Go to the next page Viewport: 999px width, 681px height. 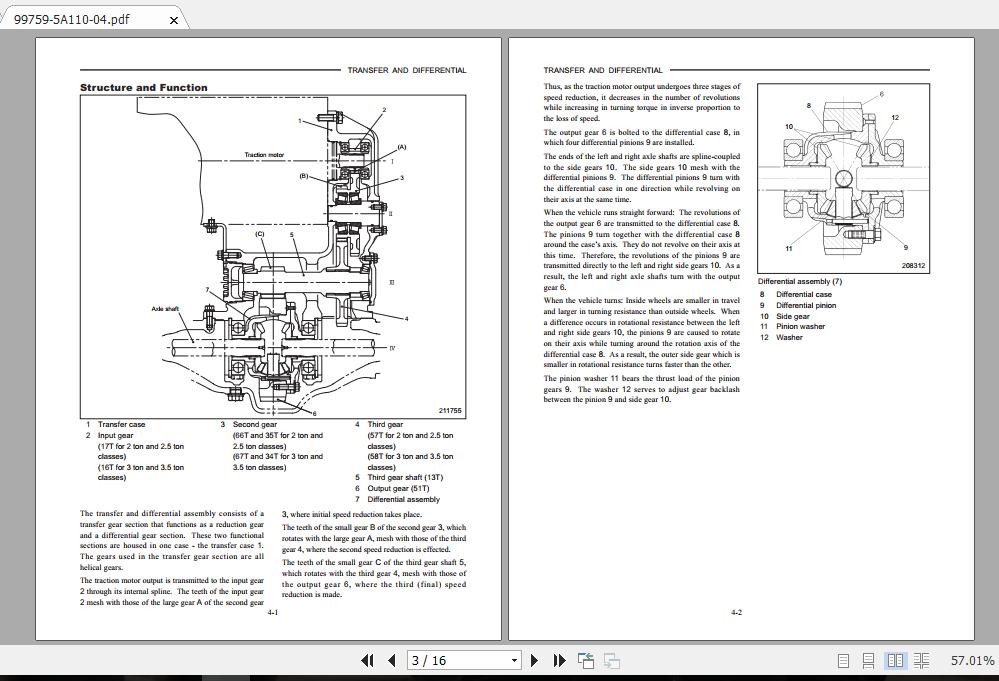tap(534, 661)
